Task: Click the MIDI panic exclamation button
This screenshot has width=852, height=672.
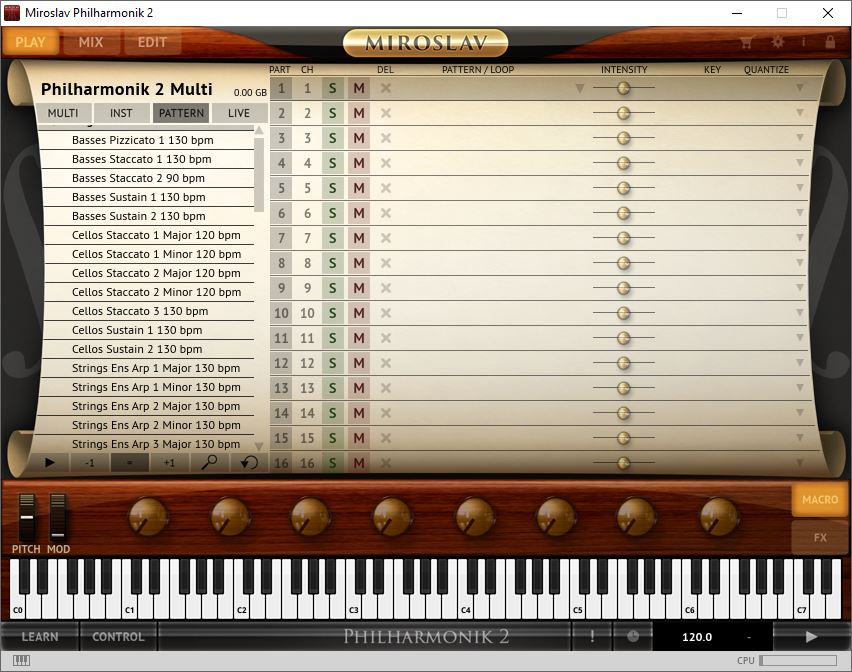Action: pyautogui.click(x=592, y=636)
